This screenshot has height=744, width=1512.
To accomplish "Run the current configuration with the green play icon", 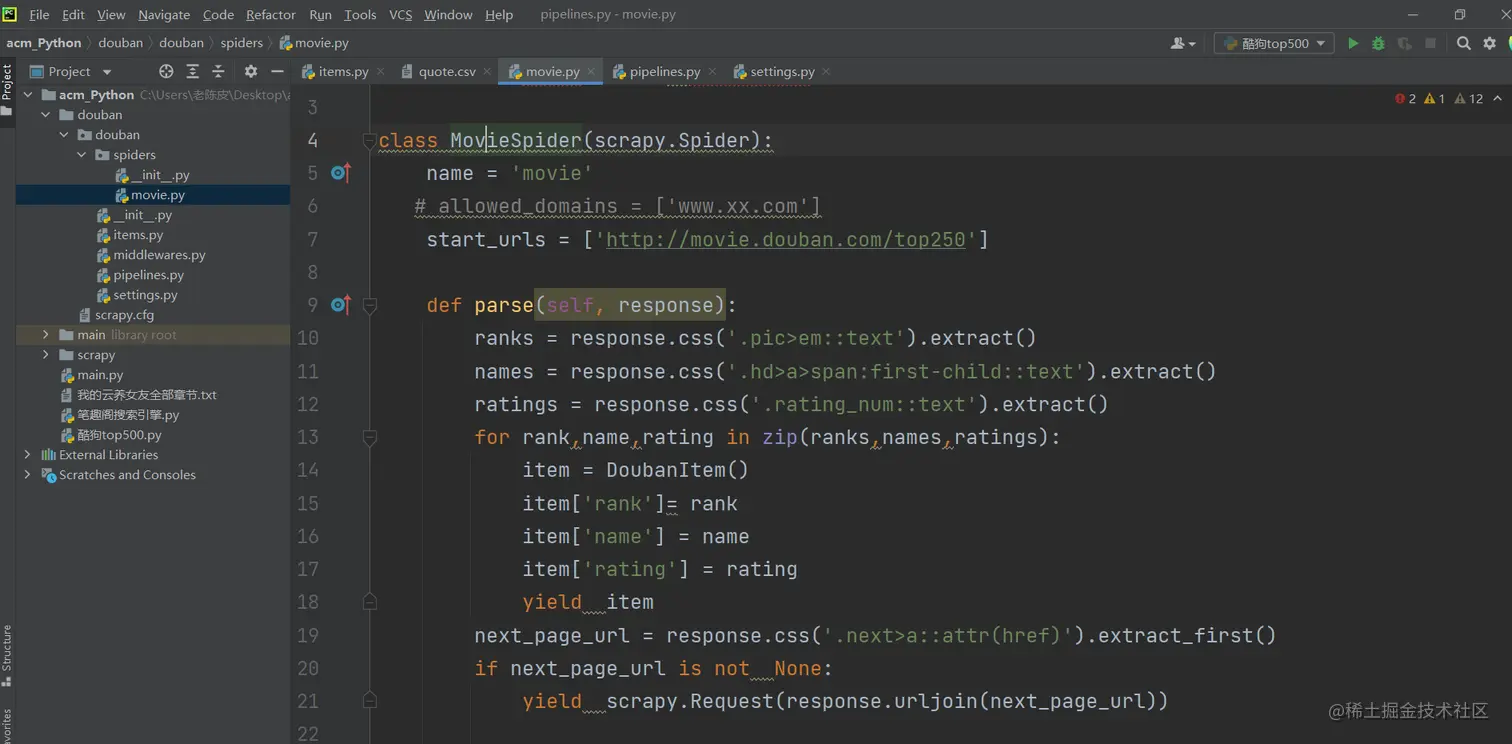I will pos(1353,43).
